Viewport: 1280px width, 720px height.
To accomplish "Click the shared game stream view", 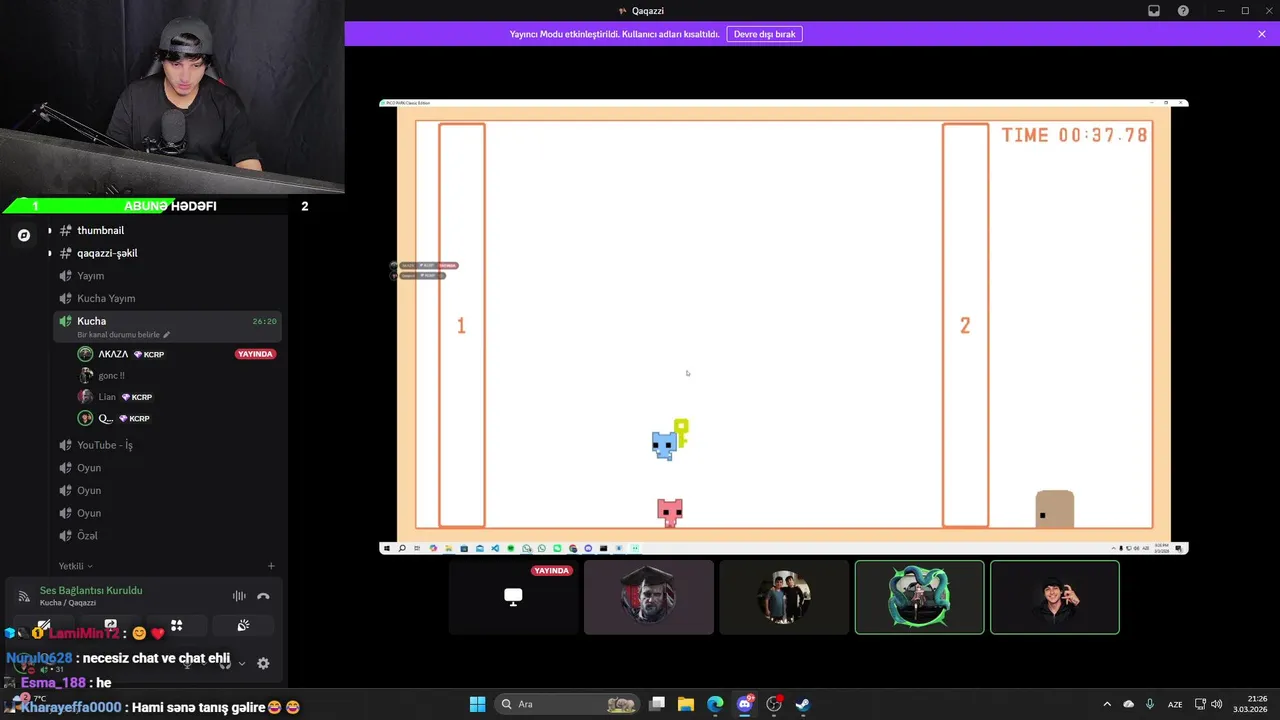I will pyautogui.click(x=784, y=326).
